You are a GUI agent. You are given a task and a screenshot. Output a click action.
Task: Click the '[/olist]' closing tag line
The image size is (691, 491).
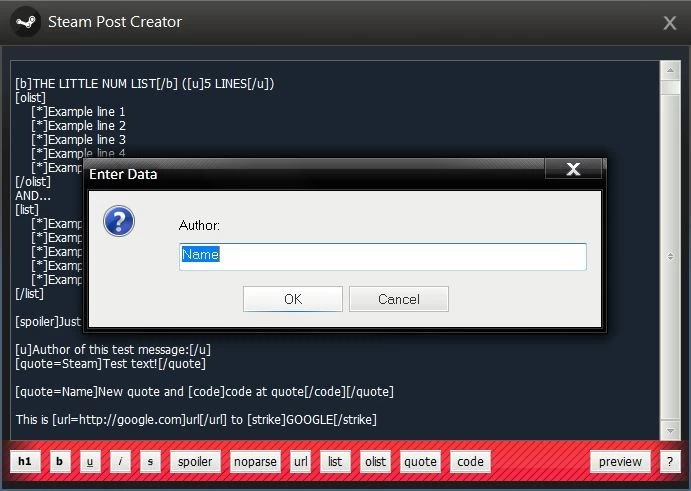click(33, 182)
